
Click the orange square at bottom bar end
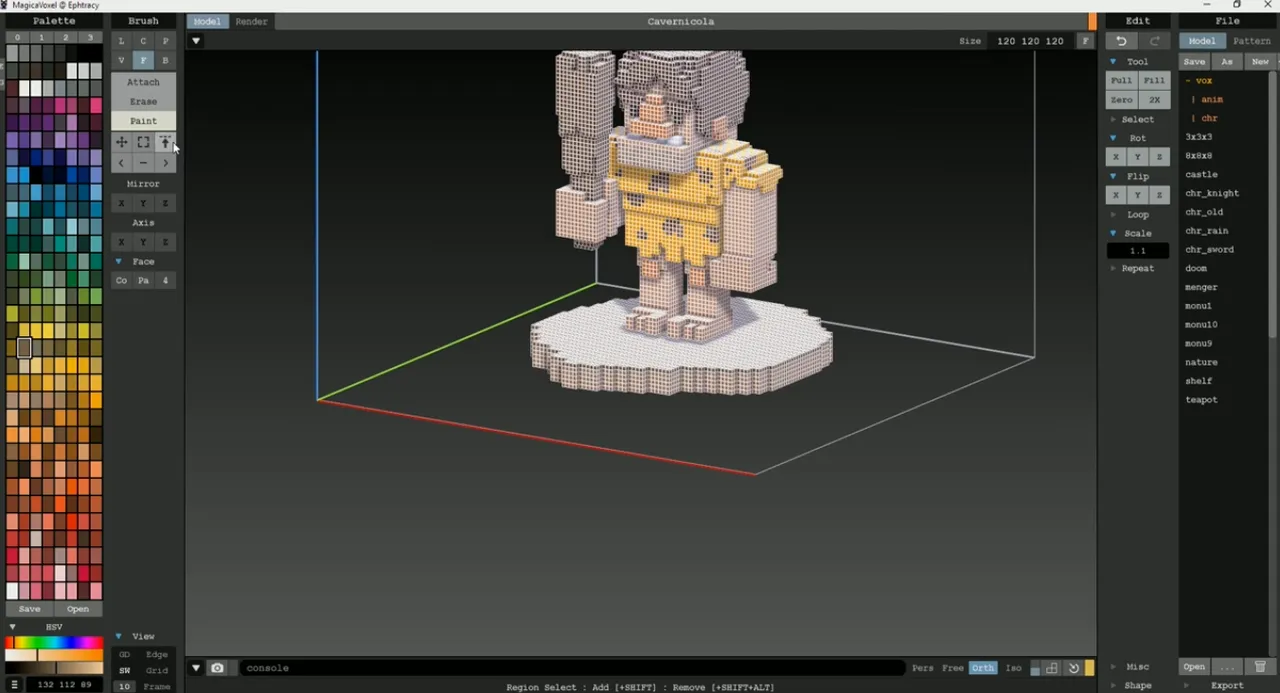1089,668
